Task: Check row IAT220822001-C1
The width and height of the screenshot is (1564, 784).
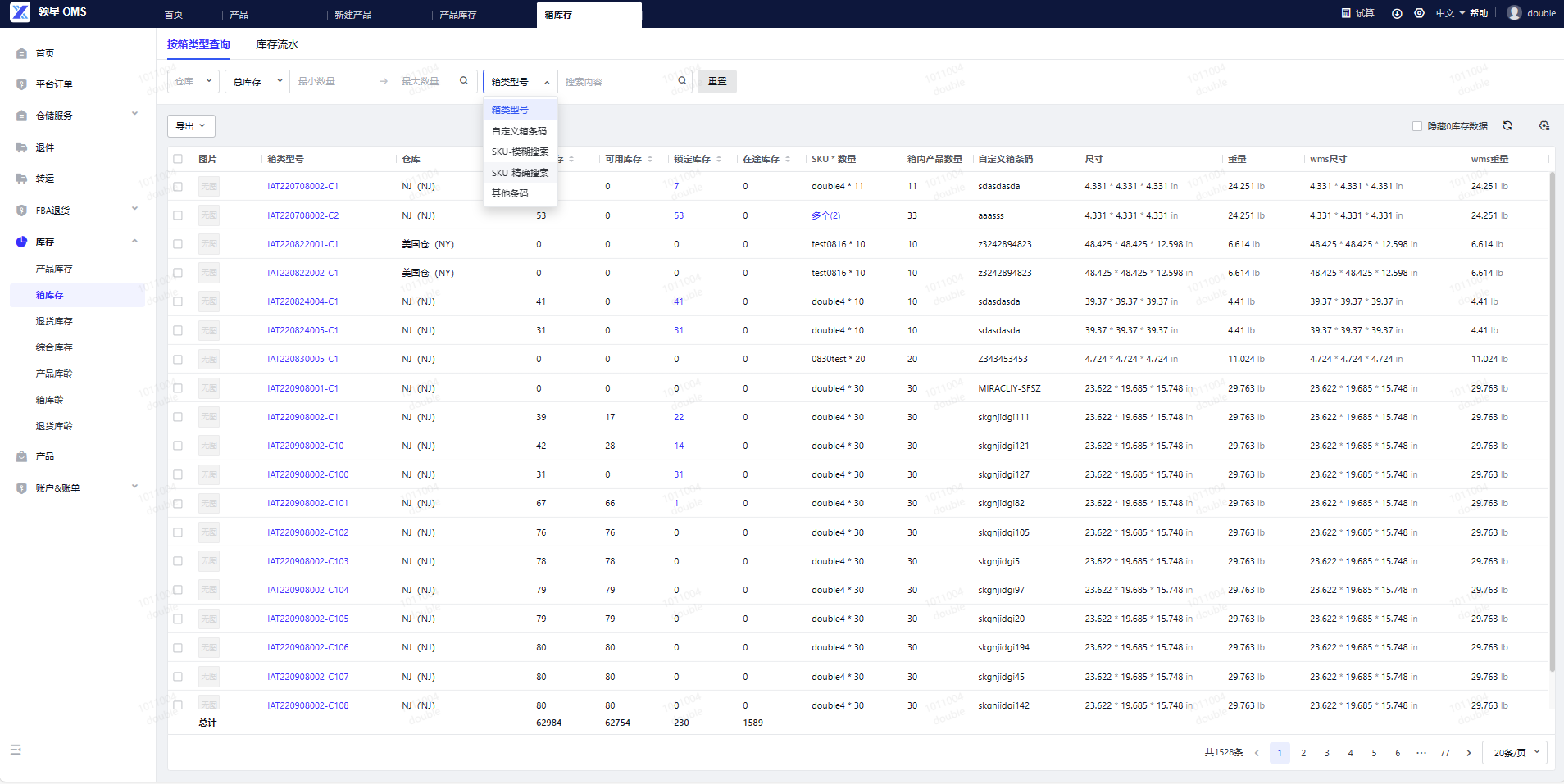Action: [x=178, y=244]
